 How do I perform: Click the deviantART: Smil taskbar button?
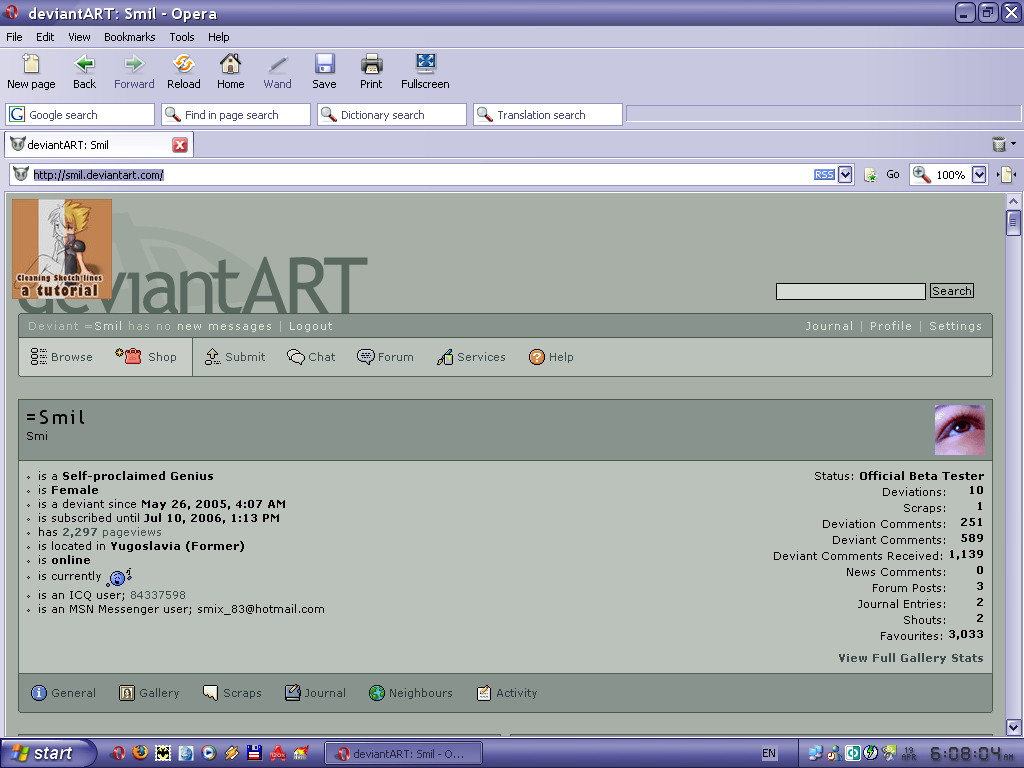(x=404, y=754)
